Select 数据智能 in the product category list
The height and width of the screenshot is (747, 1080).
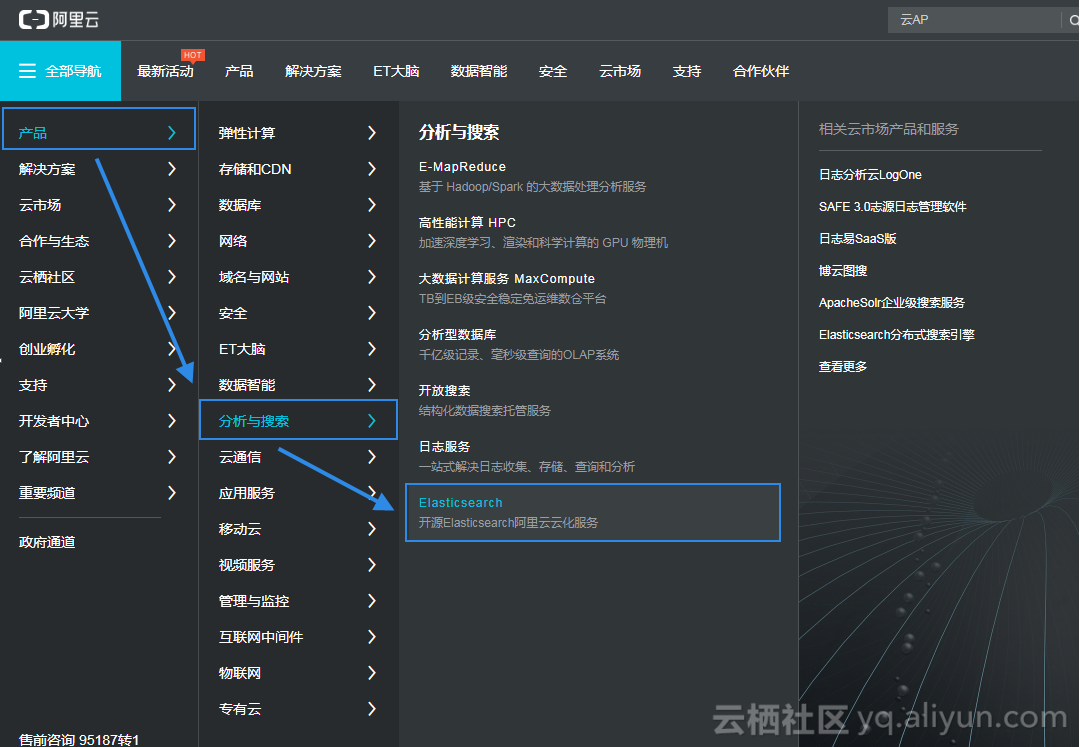(x=247, y=385)
